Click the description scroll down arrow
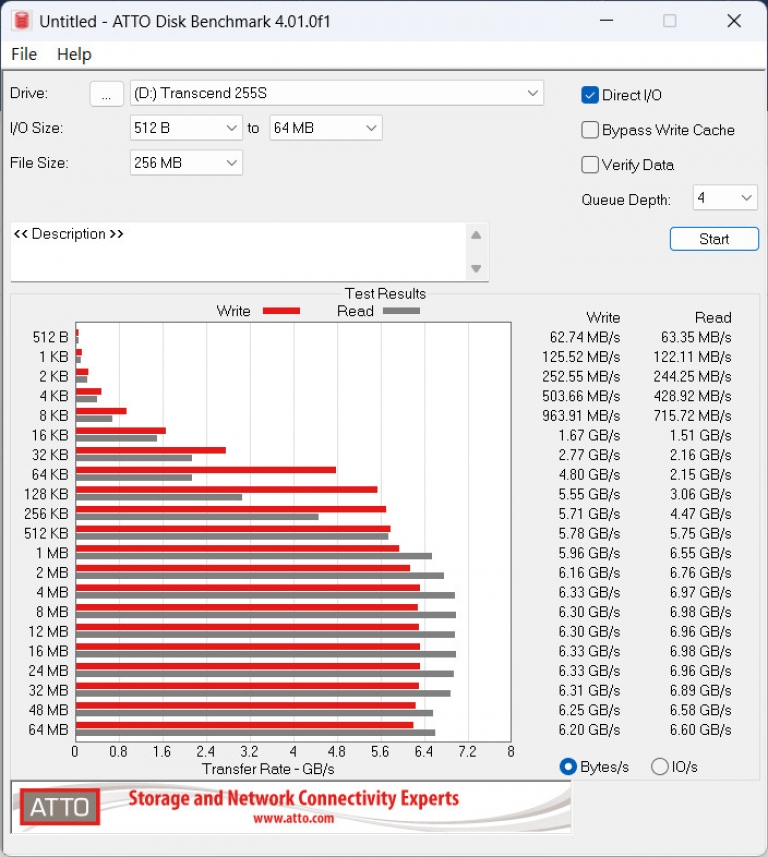This screenshot has width=768, height=857. coord(476,268)
